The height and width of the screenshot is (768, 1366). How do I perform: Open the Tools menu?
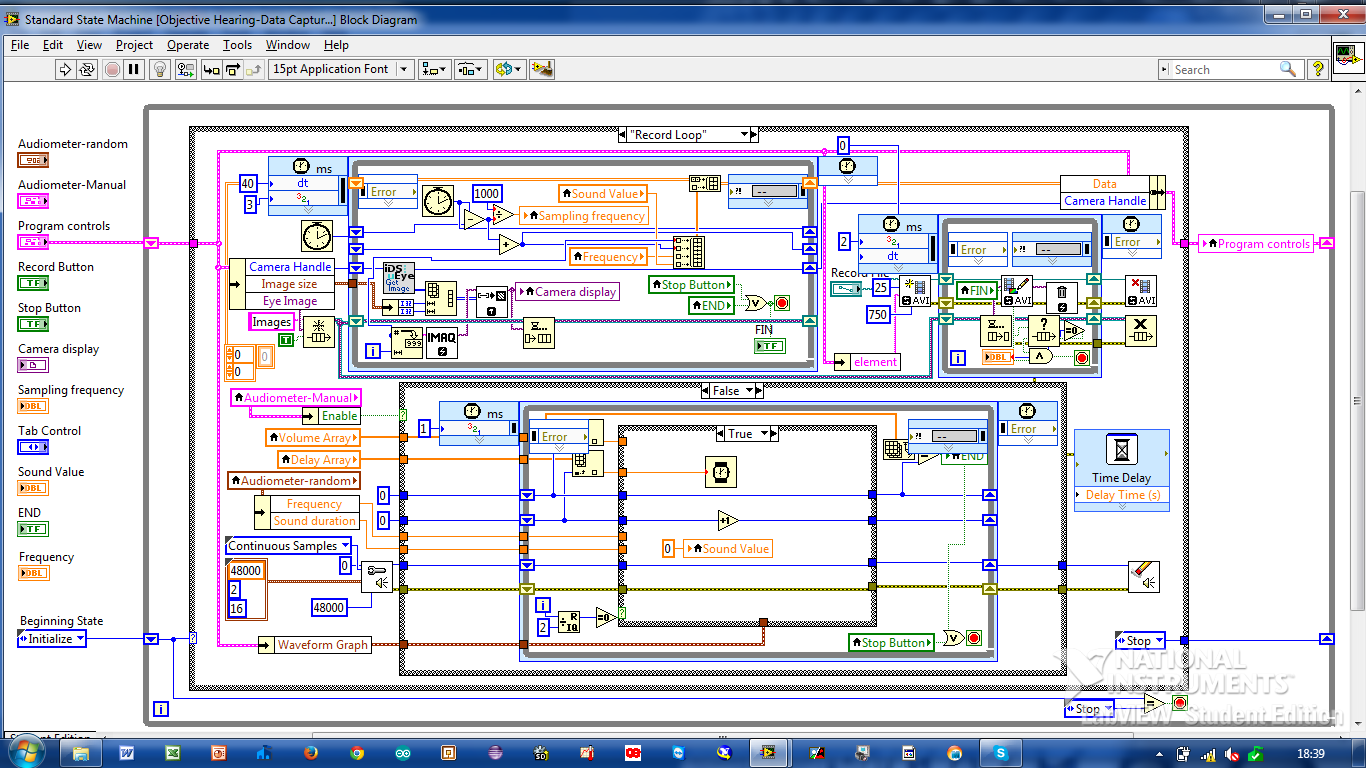pos(237,45)
